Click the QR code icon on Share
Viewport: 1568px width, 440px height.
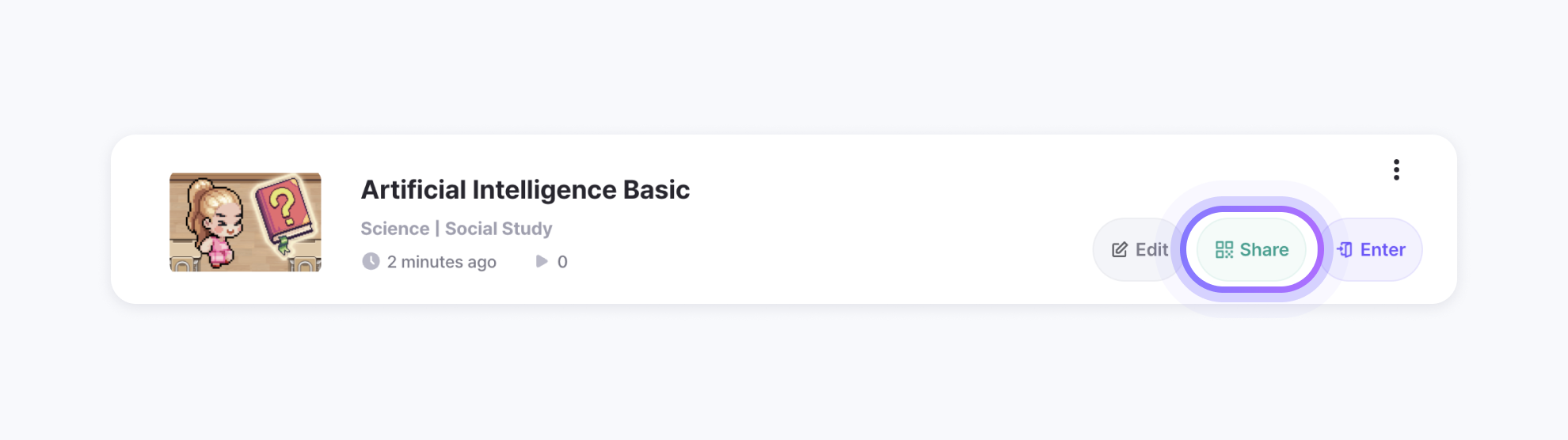click(x=1224, y=250)
